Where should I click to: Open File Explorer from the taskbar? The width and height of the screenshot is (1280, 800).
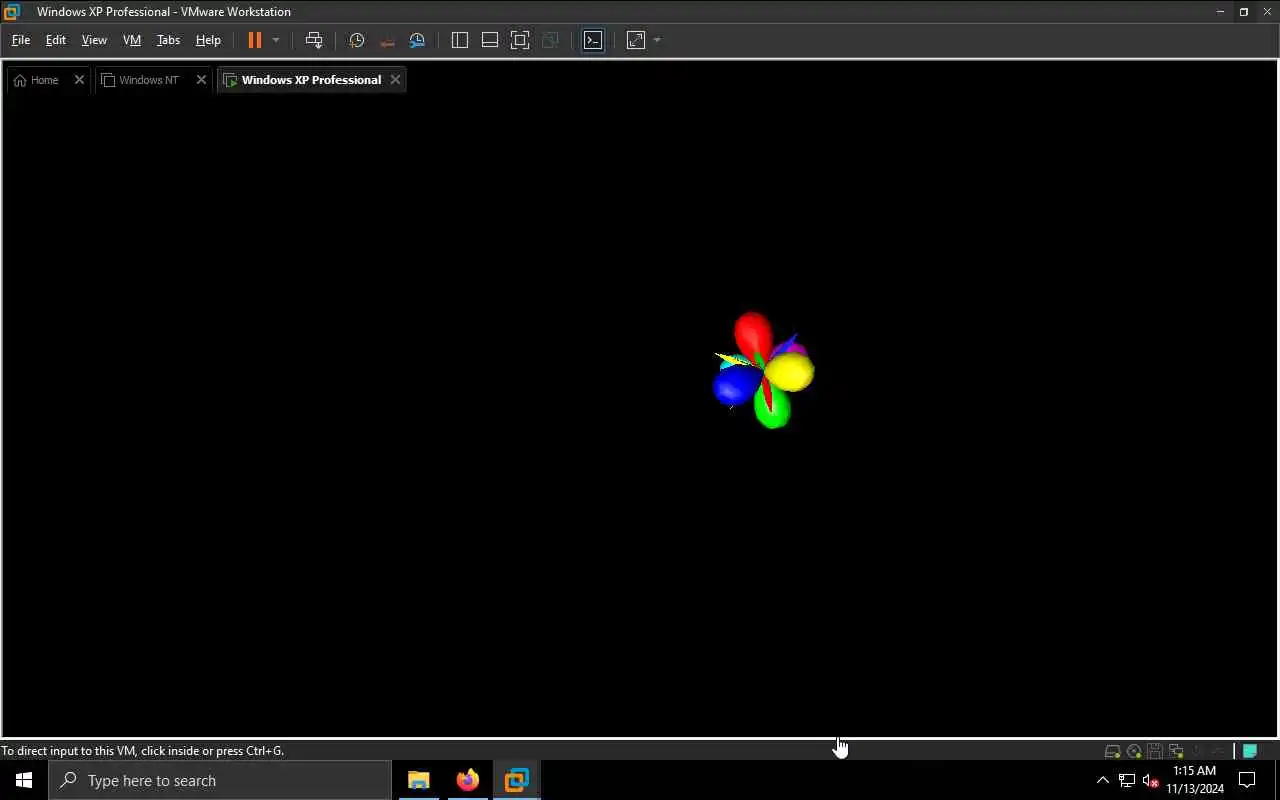click(418, 780)
